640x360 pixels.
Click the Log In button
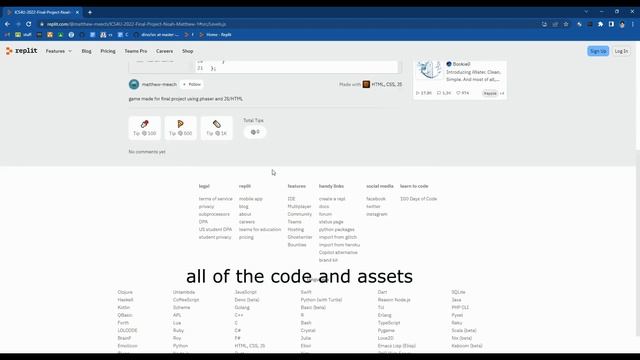[621, 51]
